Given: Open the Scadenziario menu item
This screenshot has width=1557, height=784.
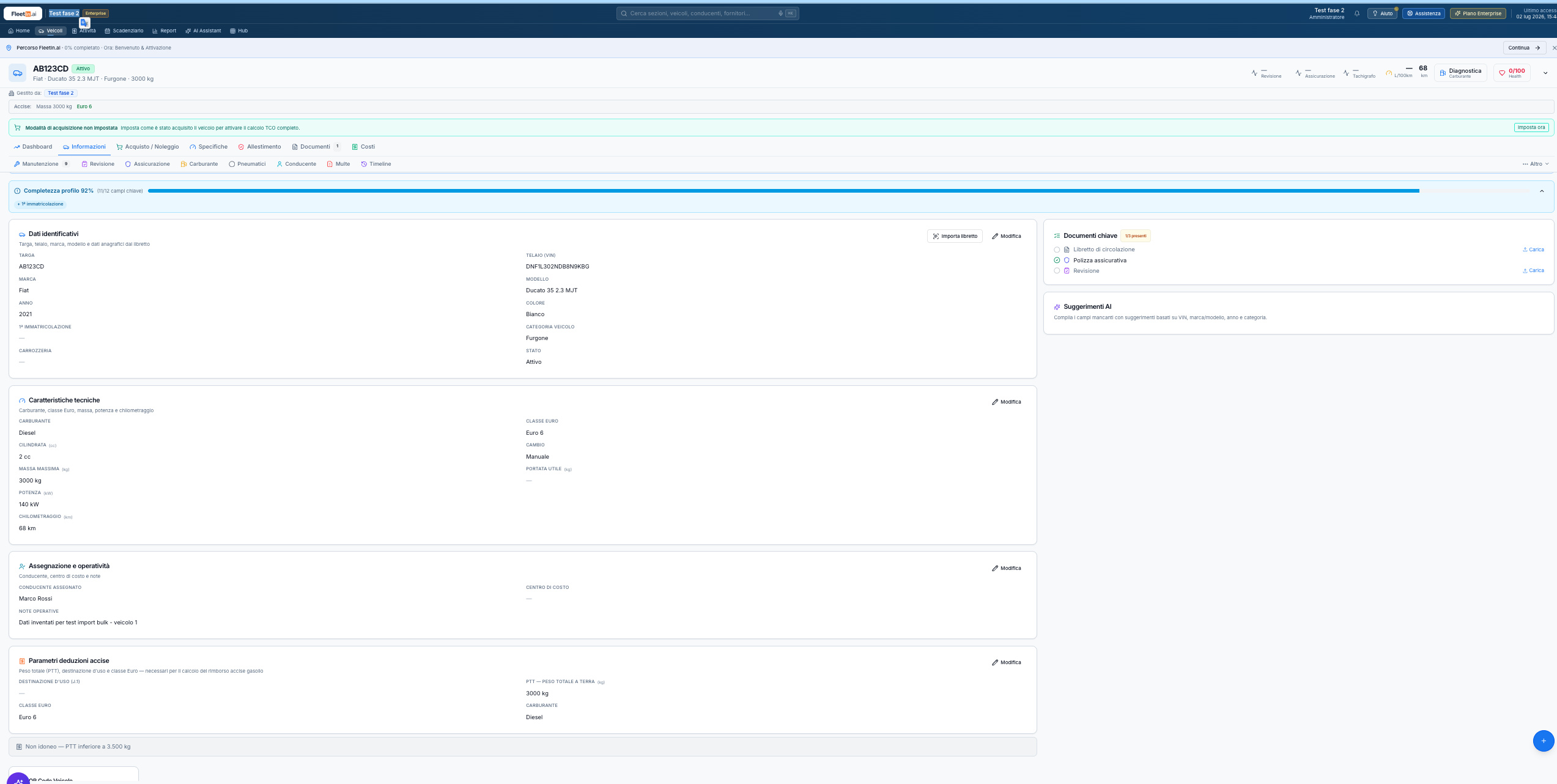Looking at the screenshot, I should 124,31.
